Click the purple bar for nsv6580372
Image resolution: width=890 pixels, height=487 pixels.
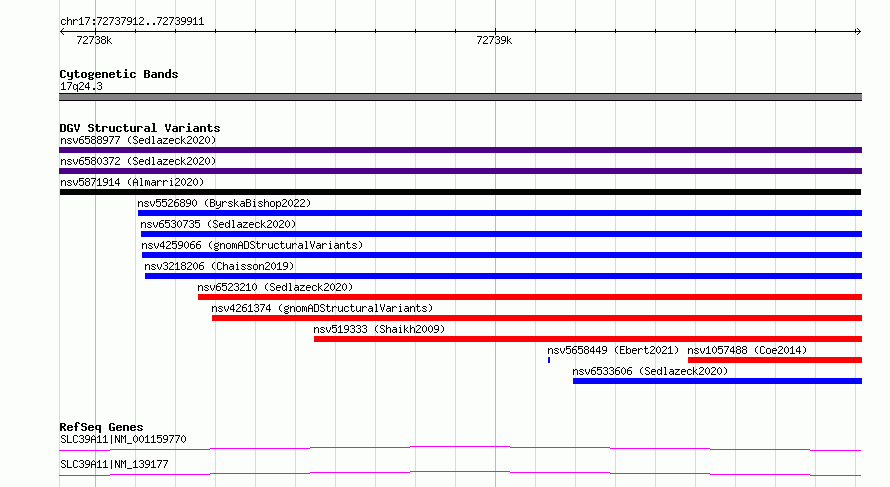460,171
